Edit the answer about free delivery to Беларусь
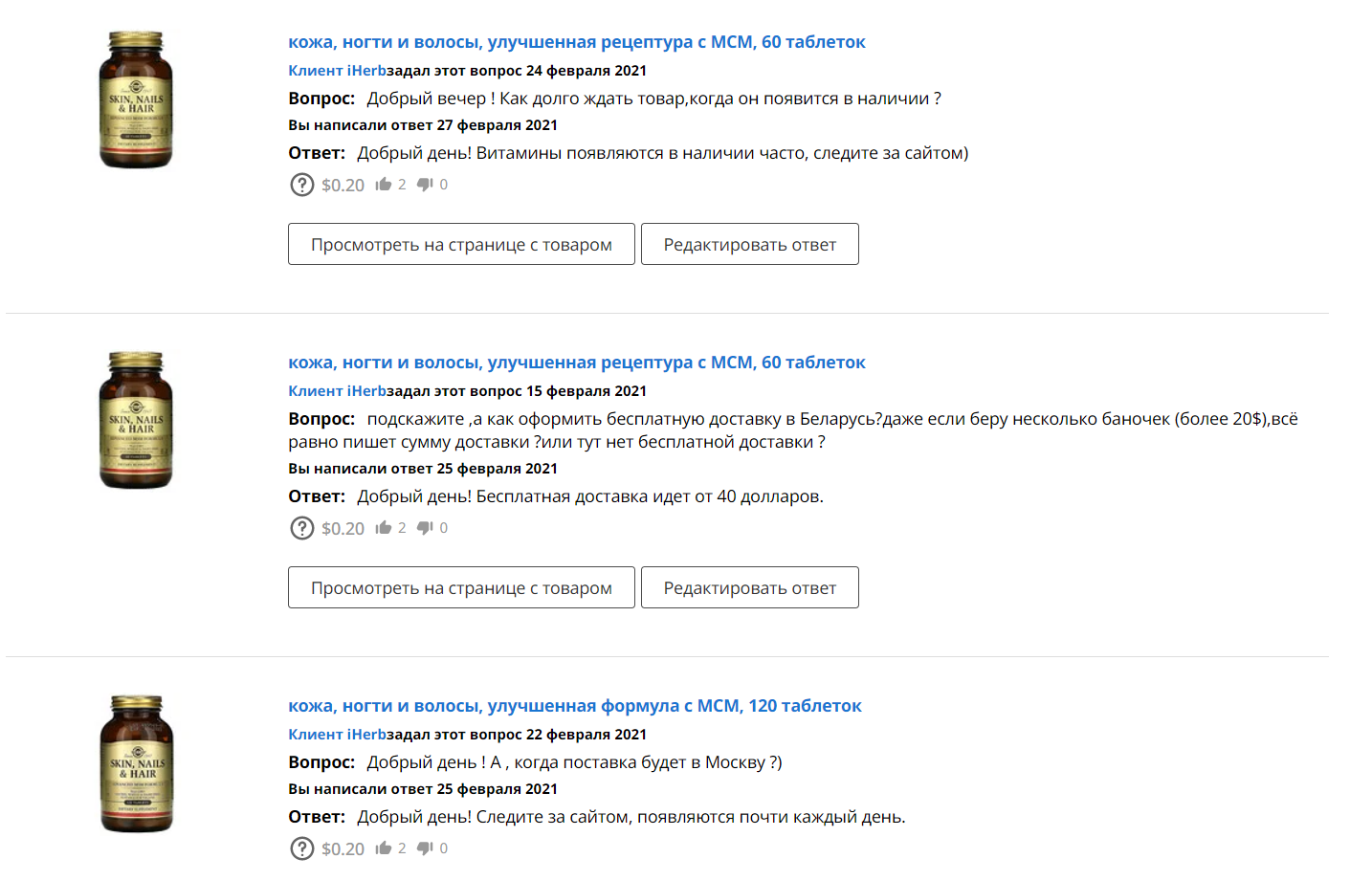 749,587
